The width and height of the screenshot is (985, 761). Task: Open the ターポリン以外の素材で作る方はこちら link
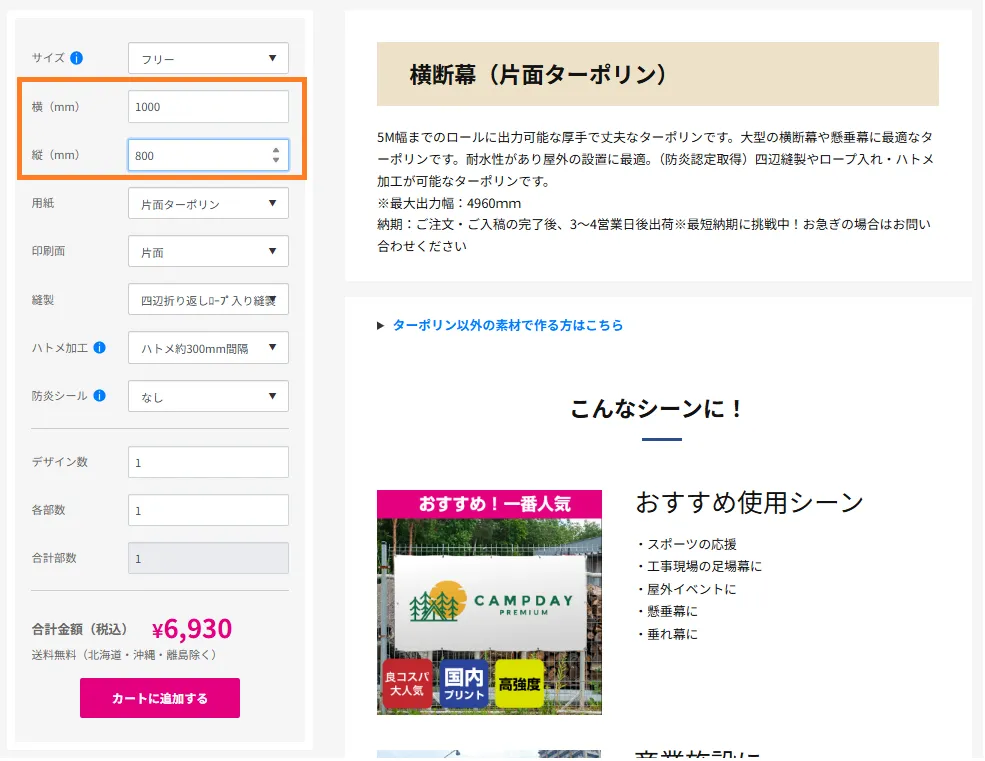pyautogui.click(x=507, y=325)
